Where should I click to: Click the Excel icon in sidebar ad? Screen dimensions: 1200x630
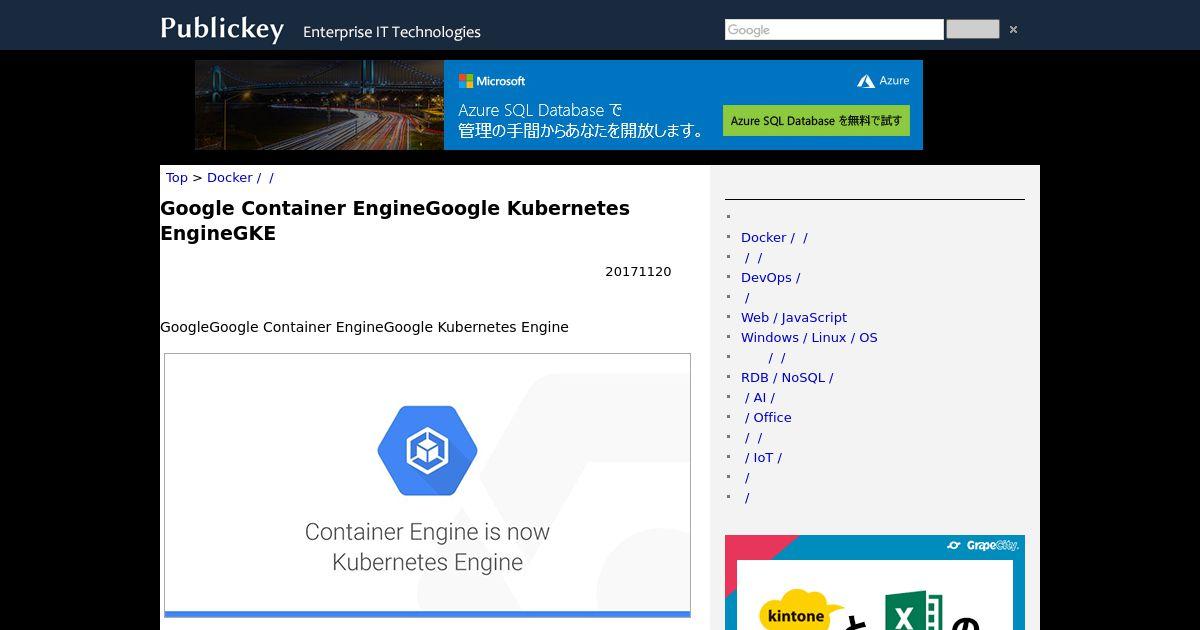(x=913, y=612)
